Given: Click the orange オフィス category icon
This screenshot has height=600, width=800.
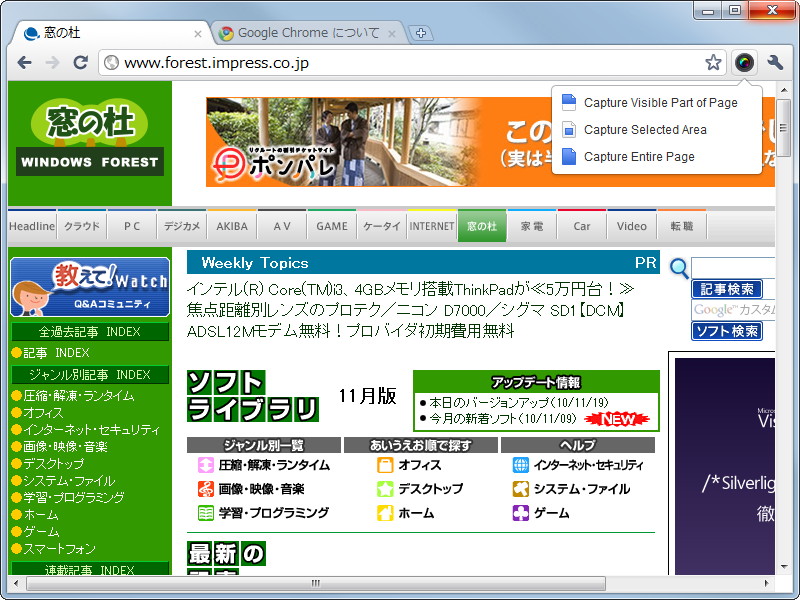Looking at the screenshot, I should pyautogui.click(x=385, y=465).
